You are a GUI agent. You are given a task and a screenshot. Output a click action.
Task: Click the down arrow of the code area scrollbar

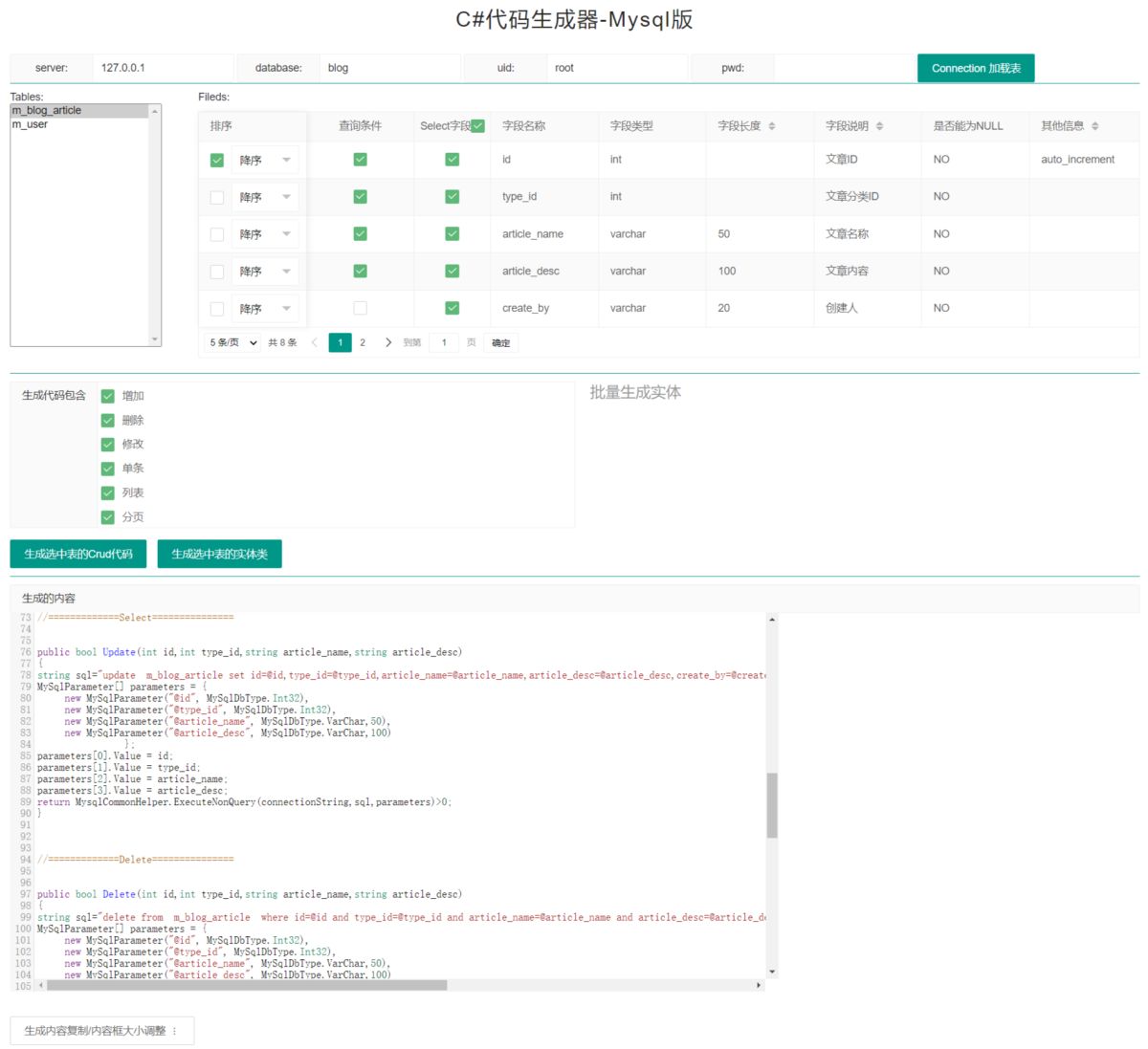[x=771, y=972]
